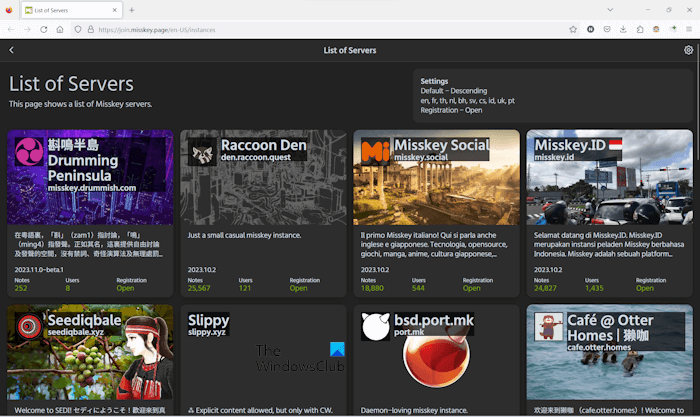
Task: Expand the list all tabs dropdown arrow
Action: (610, 10)
